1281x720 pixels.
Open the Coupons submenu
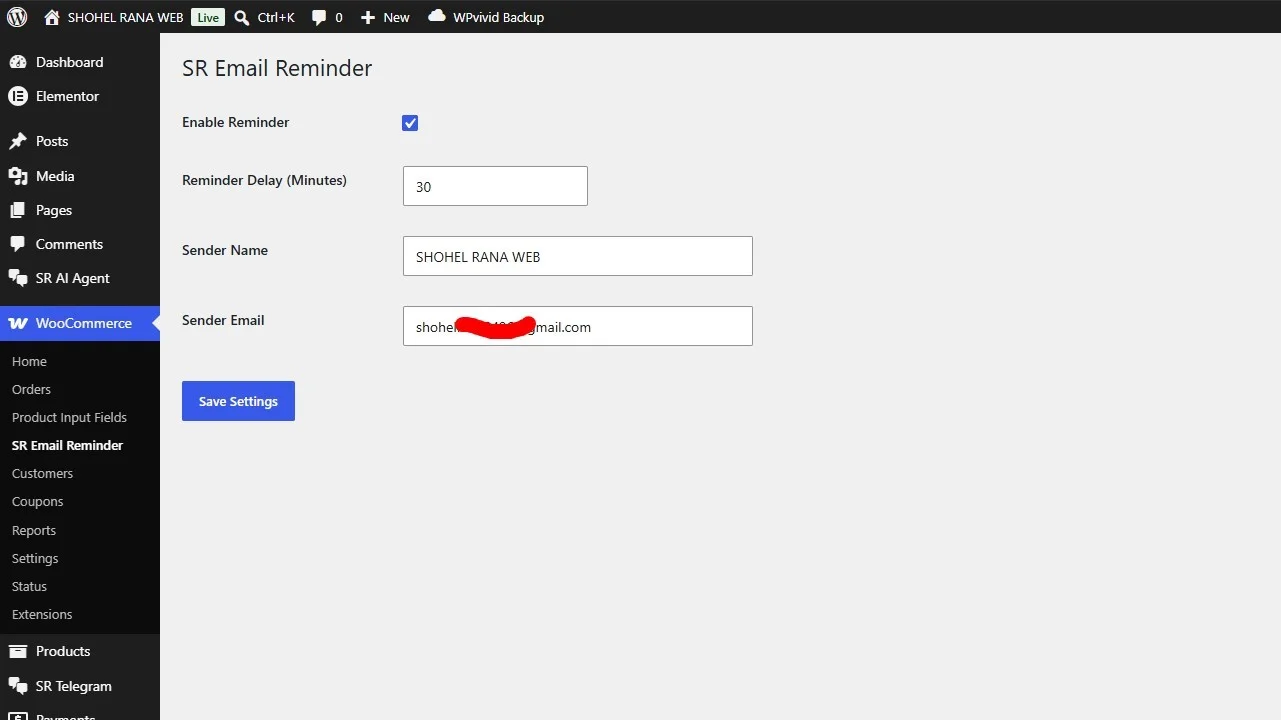point(37,501)
